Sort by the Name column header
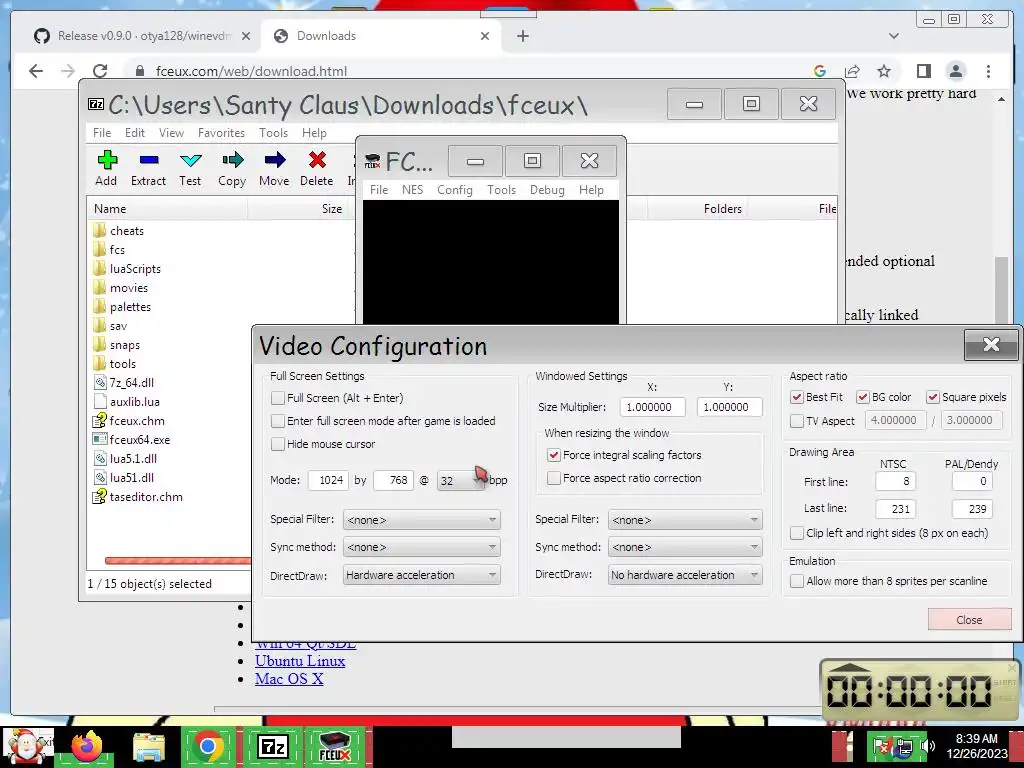 [x=167, y=209]
